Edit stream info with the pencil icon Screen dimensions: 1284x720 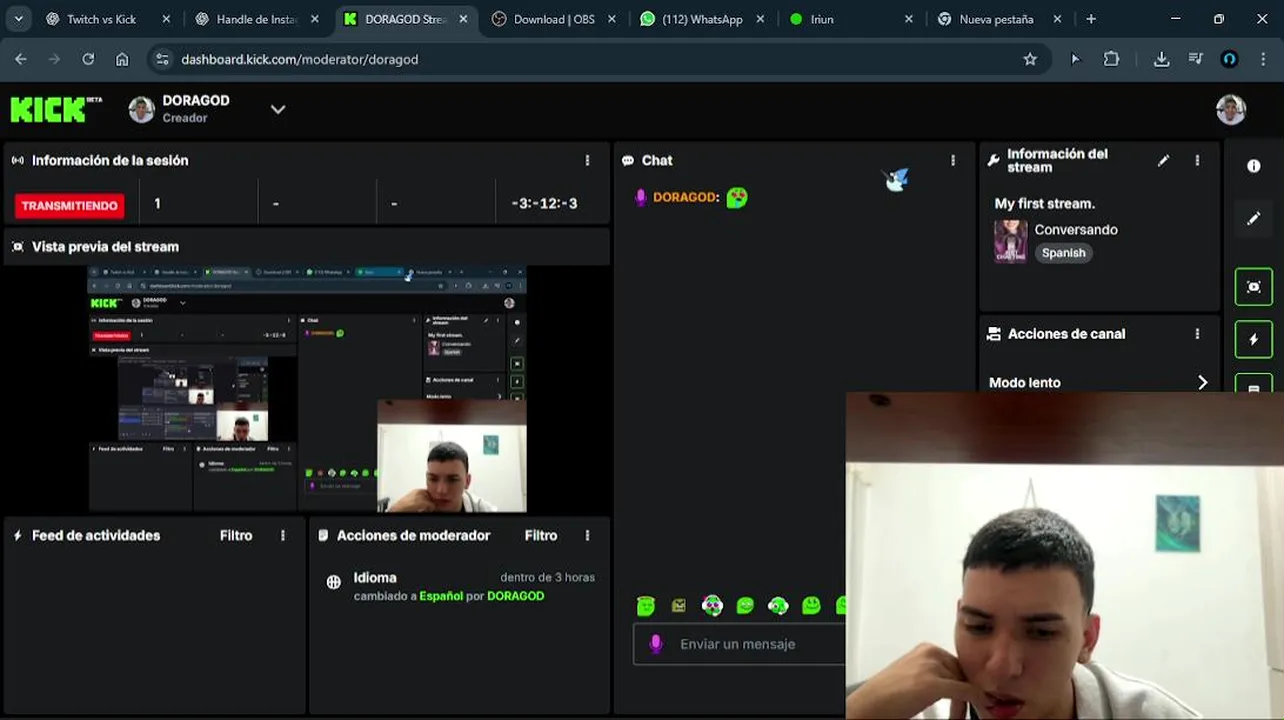point(1163,160)
